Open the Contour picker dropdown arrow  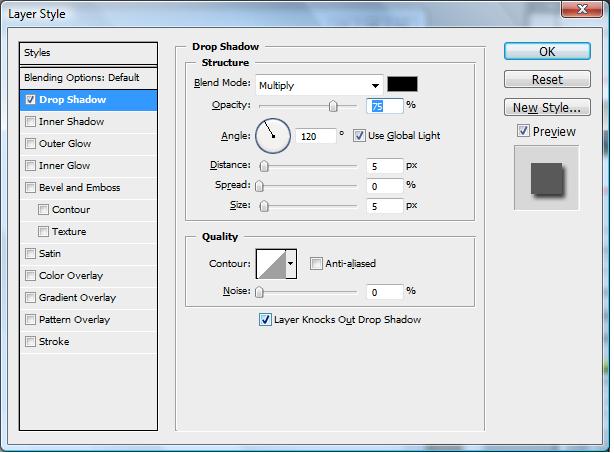coord(291,263)
